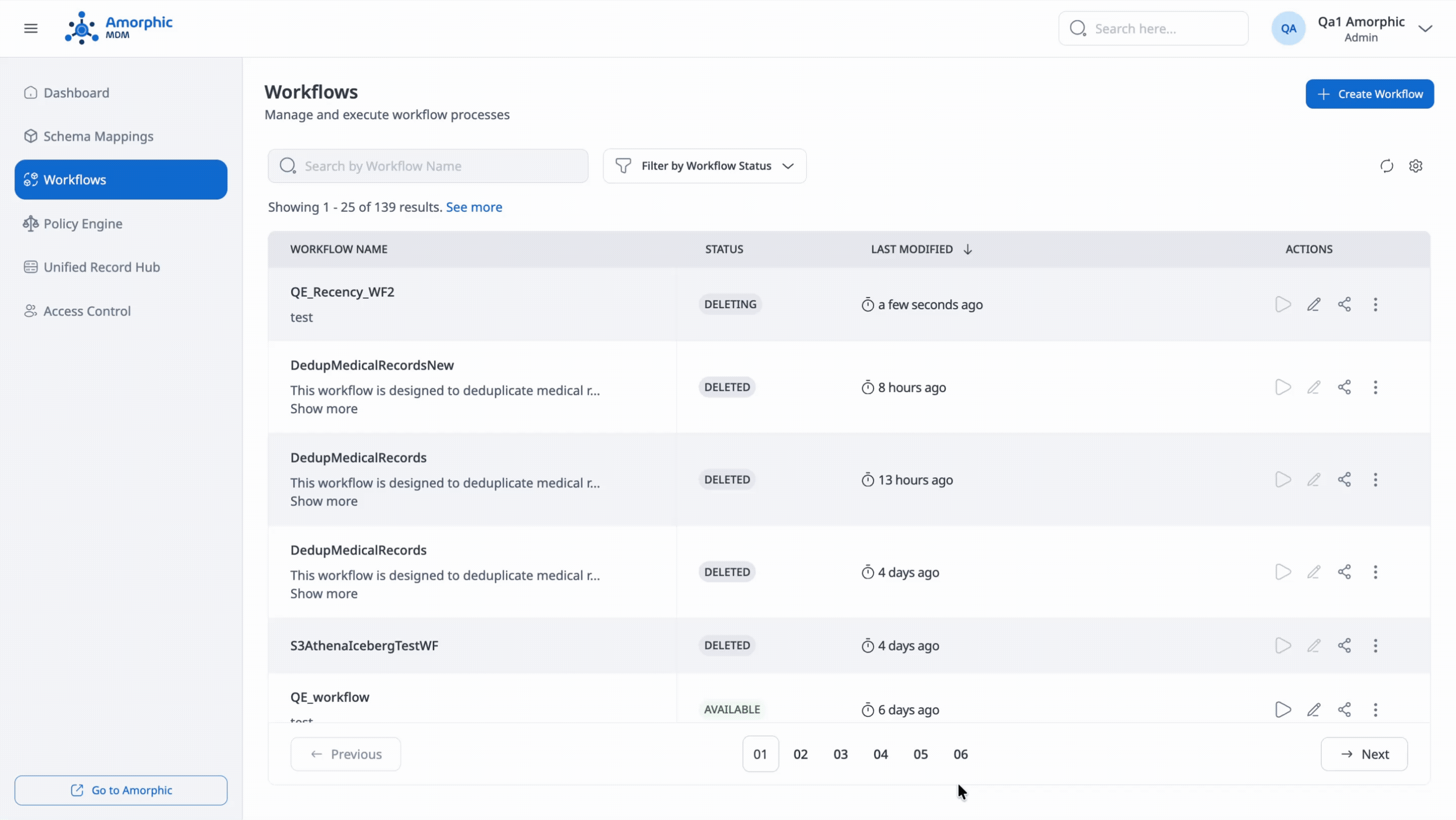Click the QE_workflow workflow name
The height and width of the screenshot is (820, 1456).
[x=330, y=697]
